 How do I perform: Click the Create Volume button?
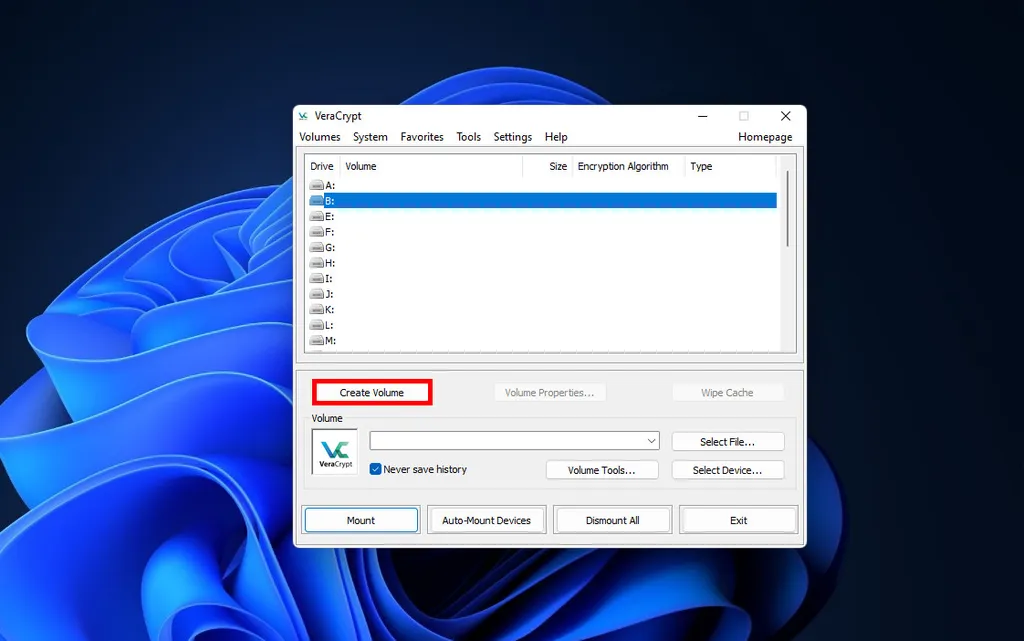[x=372, y=392]
